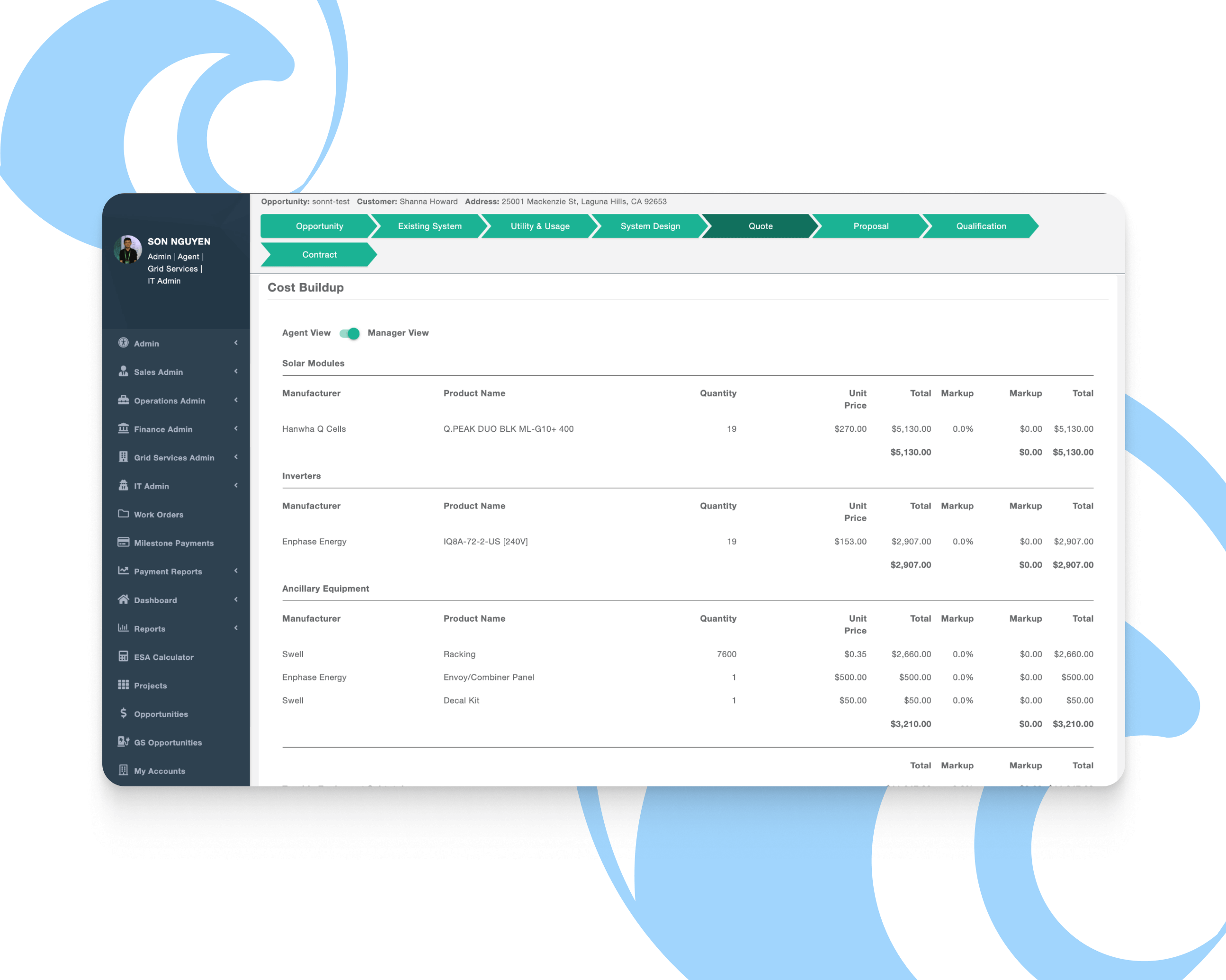Click the ESA Calculator icon
The image size is (1226, 980).
124,656
